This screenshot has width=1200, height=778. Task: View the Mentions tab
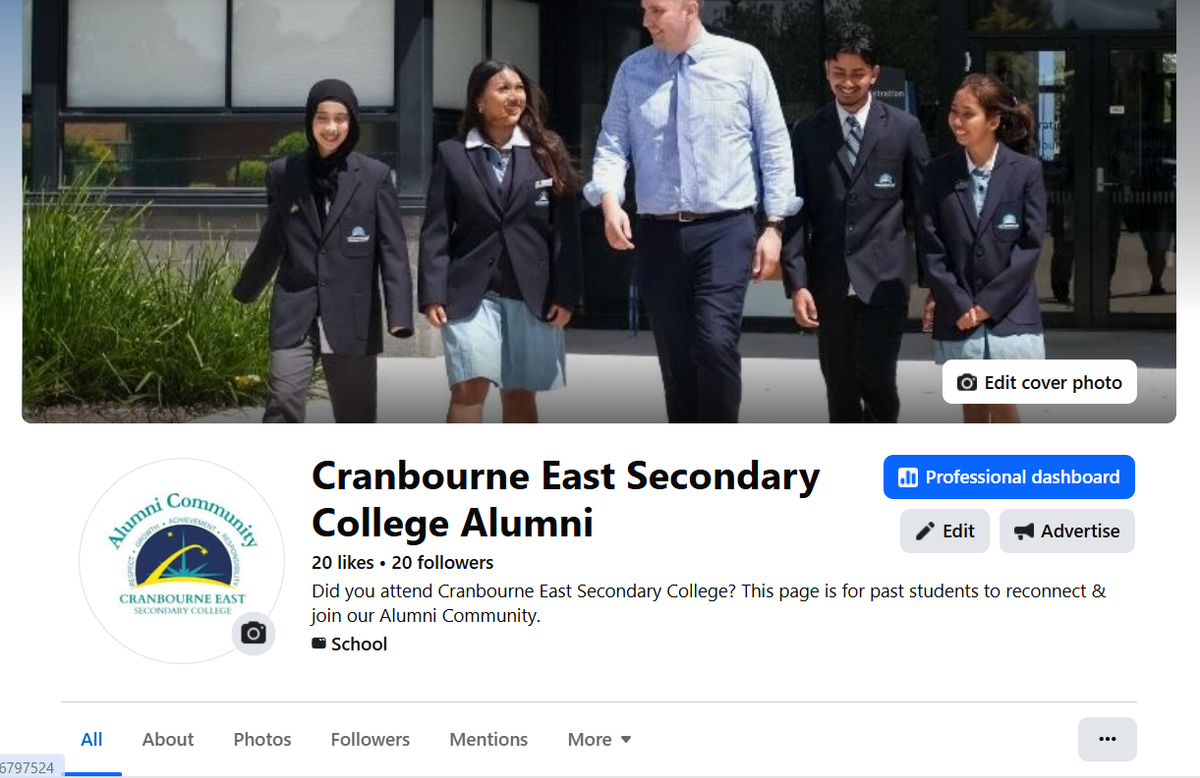click(x=488, y=740)
